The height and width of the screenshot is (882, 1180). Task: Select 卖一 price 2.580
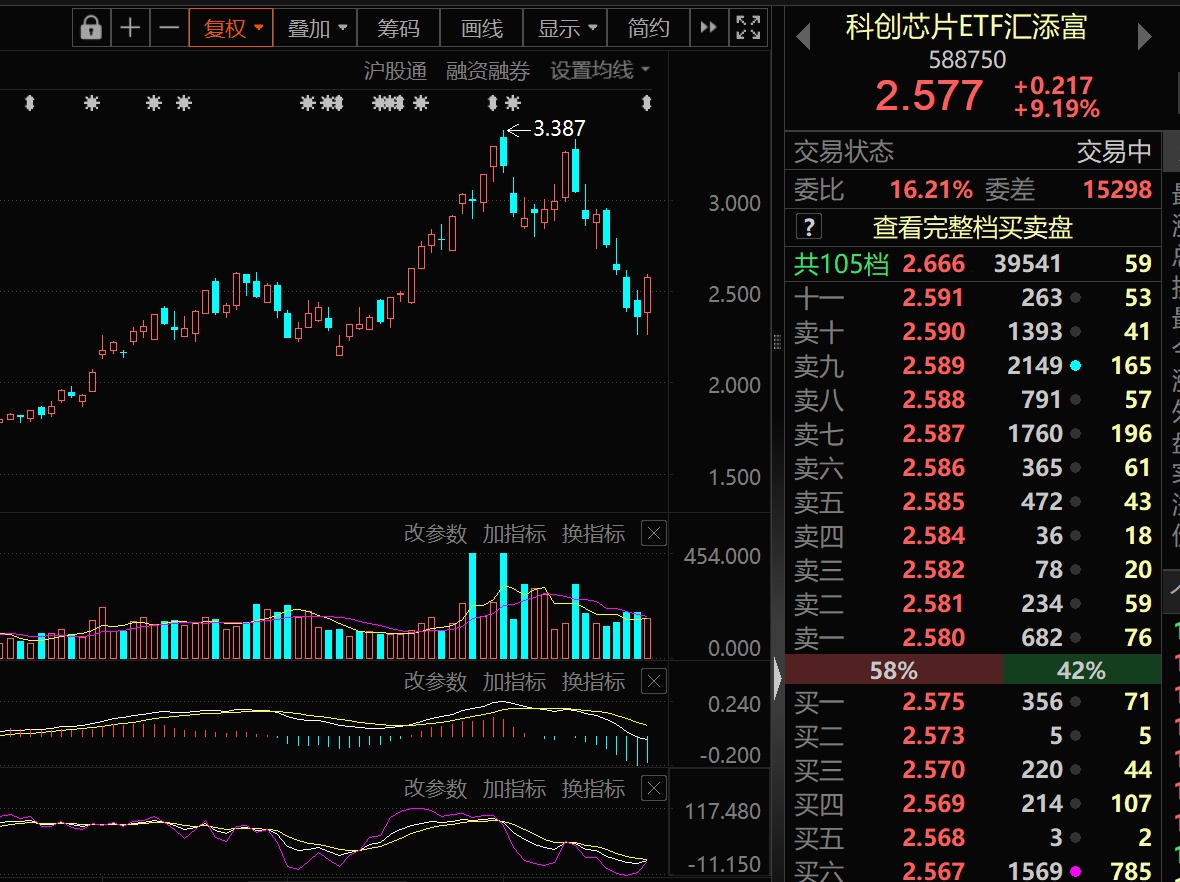(x=933, y=637)
